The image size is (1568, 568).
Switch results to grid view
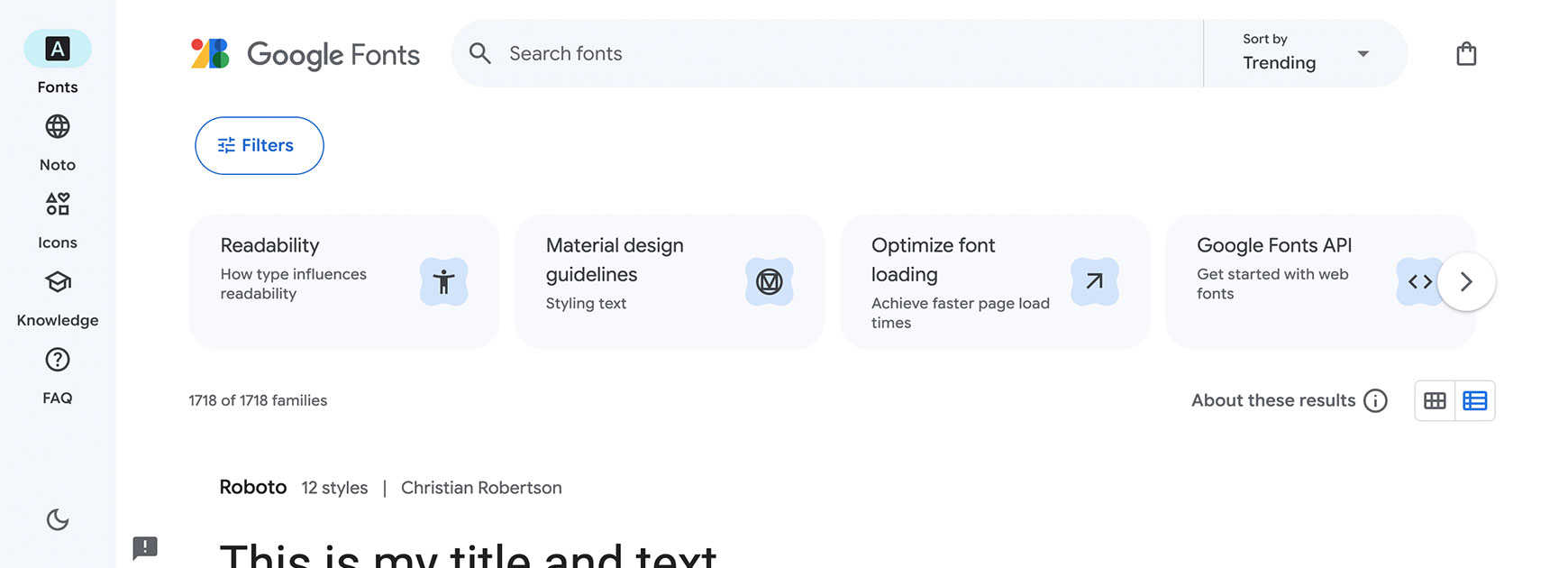(1435, 400)
